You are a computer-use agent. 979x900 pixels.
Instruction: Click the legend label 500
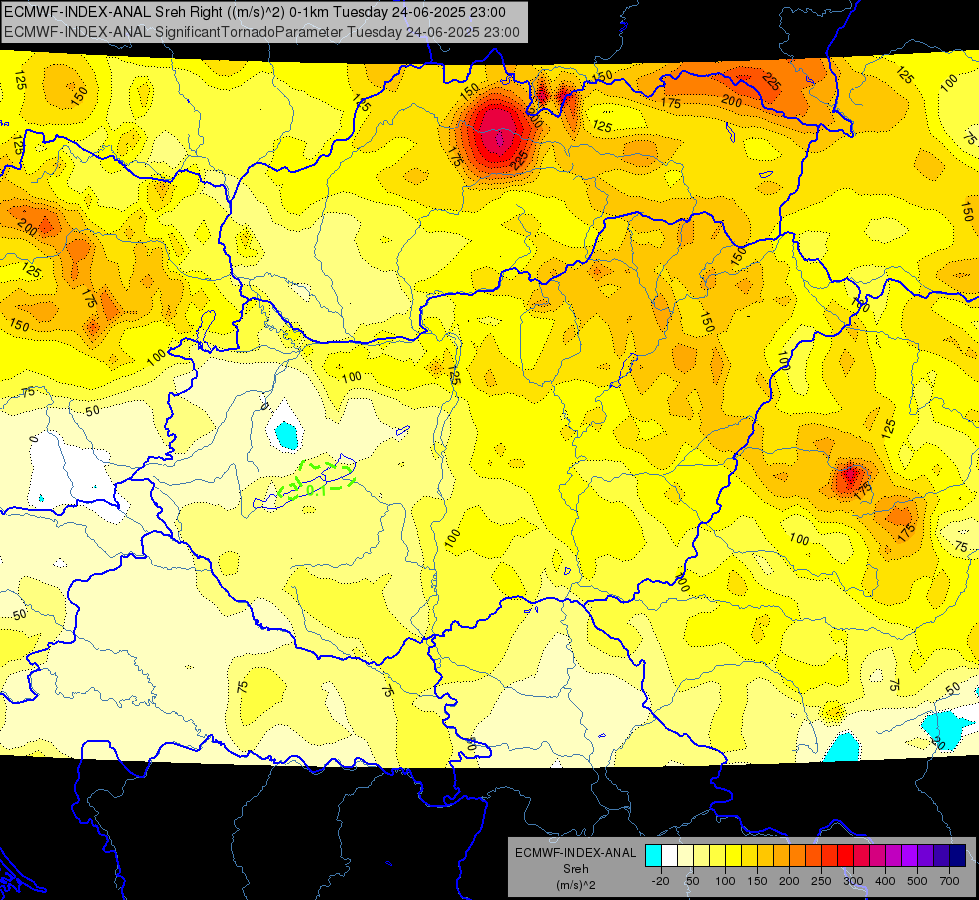[x=917, y=881]
